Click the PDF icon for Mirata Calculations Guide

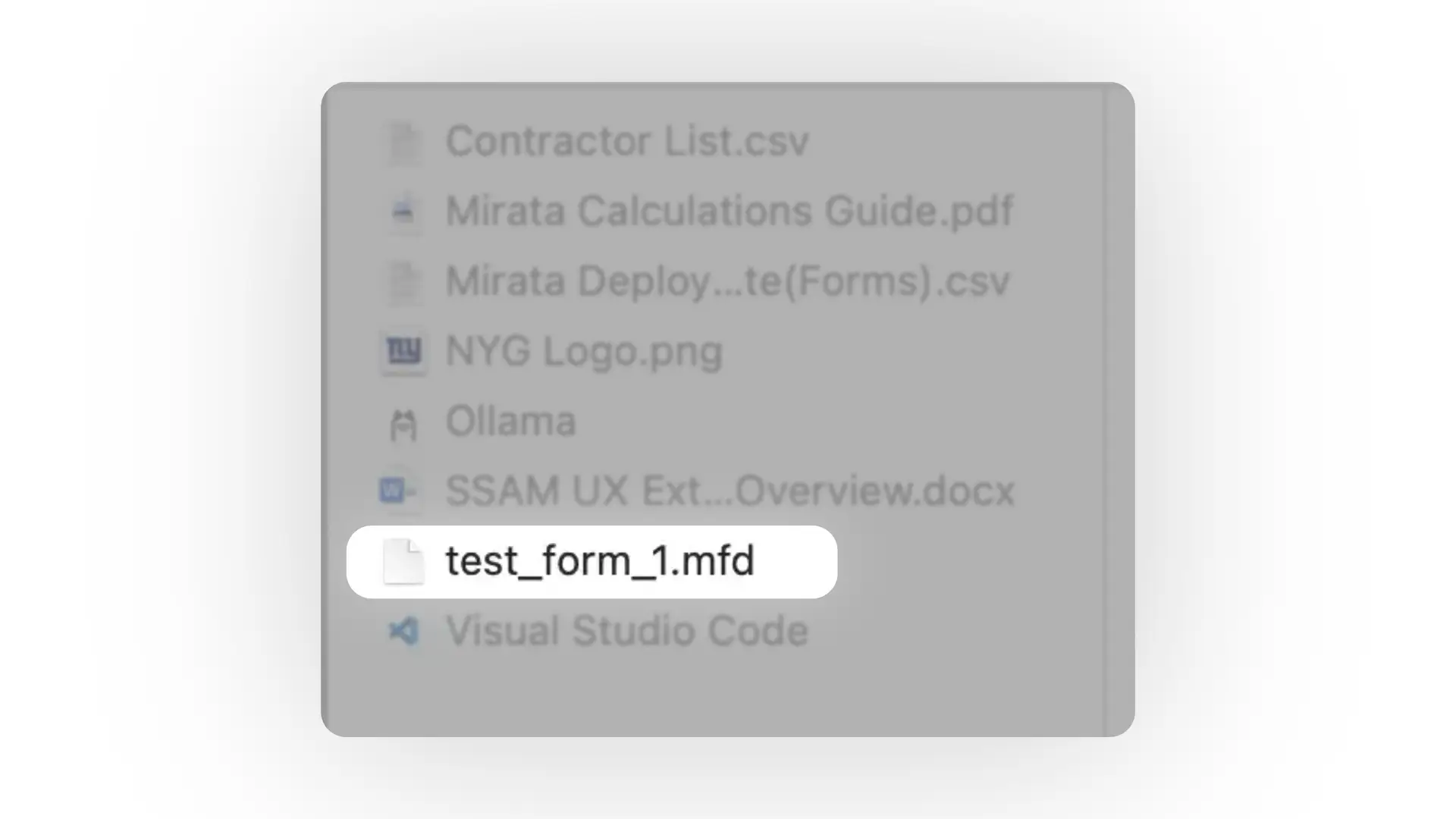(401, 212)
